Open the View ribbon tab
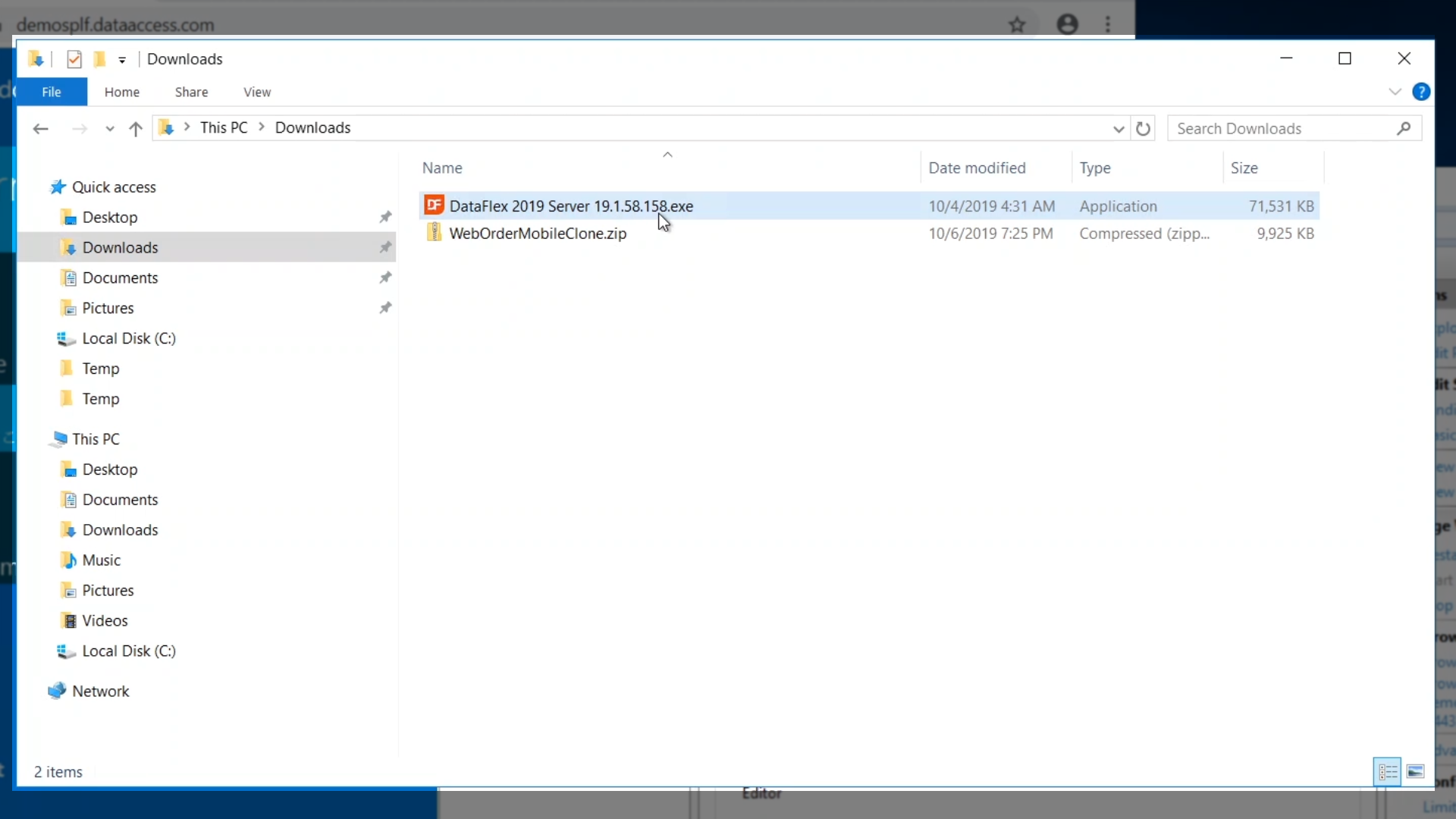 coord(257,92)
